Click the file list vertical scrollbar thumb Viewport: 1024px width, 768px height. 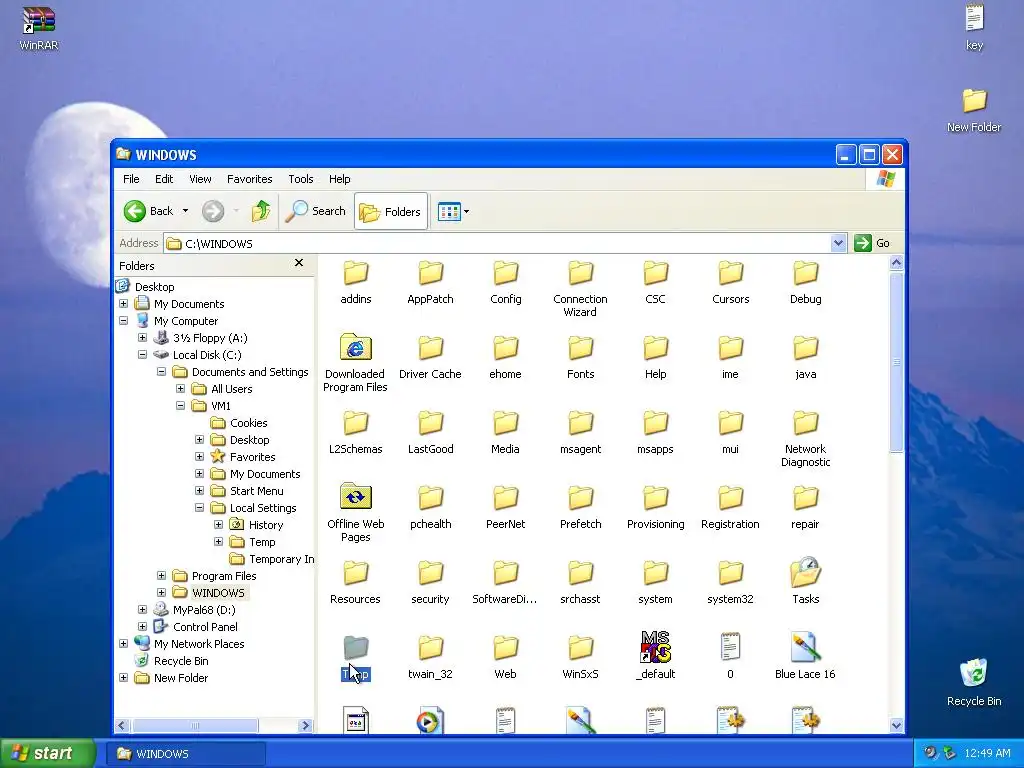897,362
